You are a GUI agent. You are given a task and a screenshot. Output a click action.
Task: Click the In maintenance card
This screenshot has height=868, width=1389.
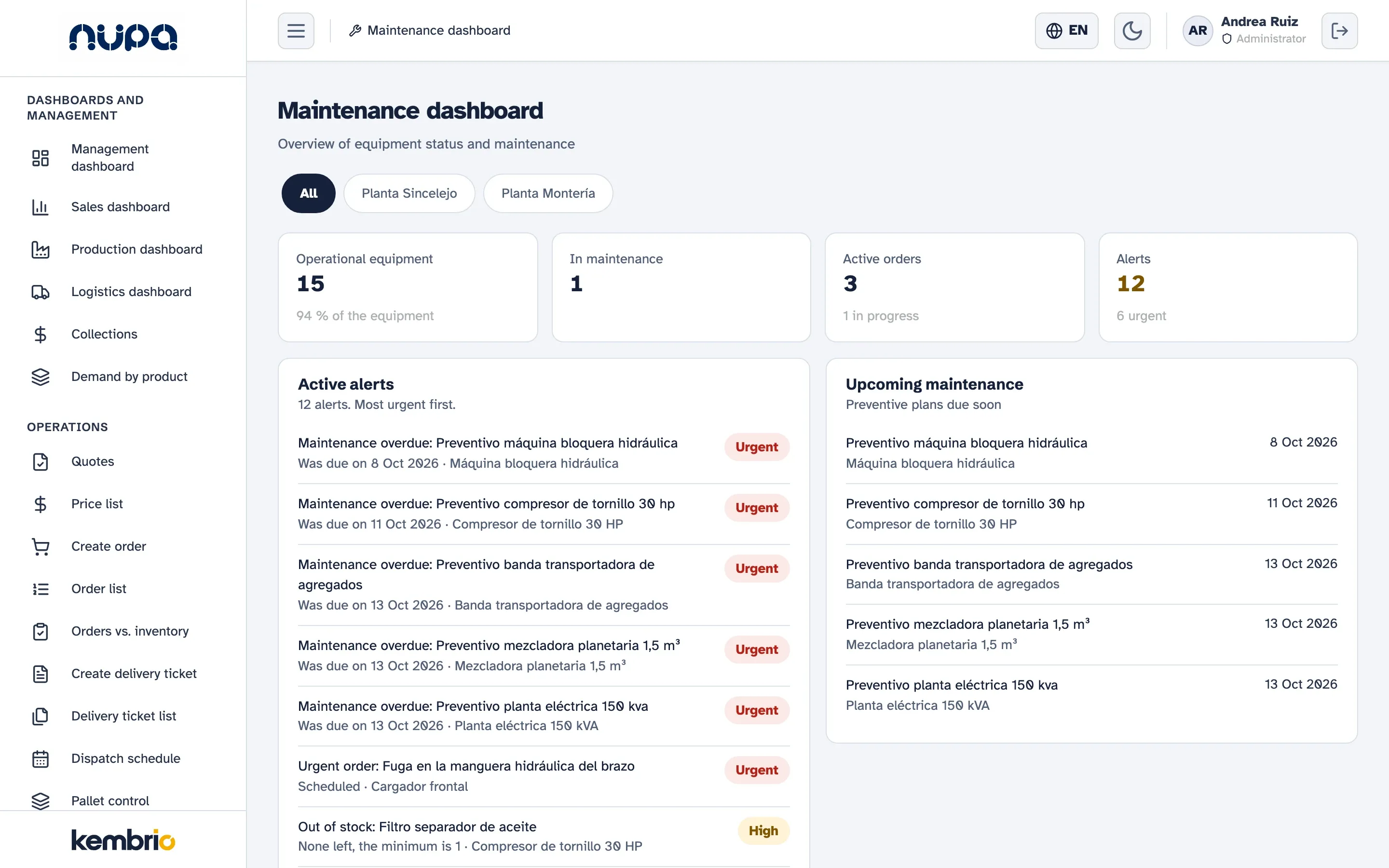(681, 287)
